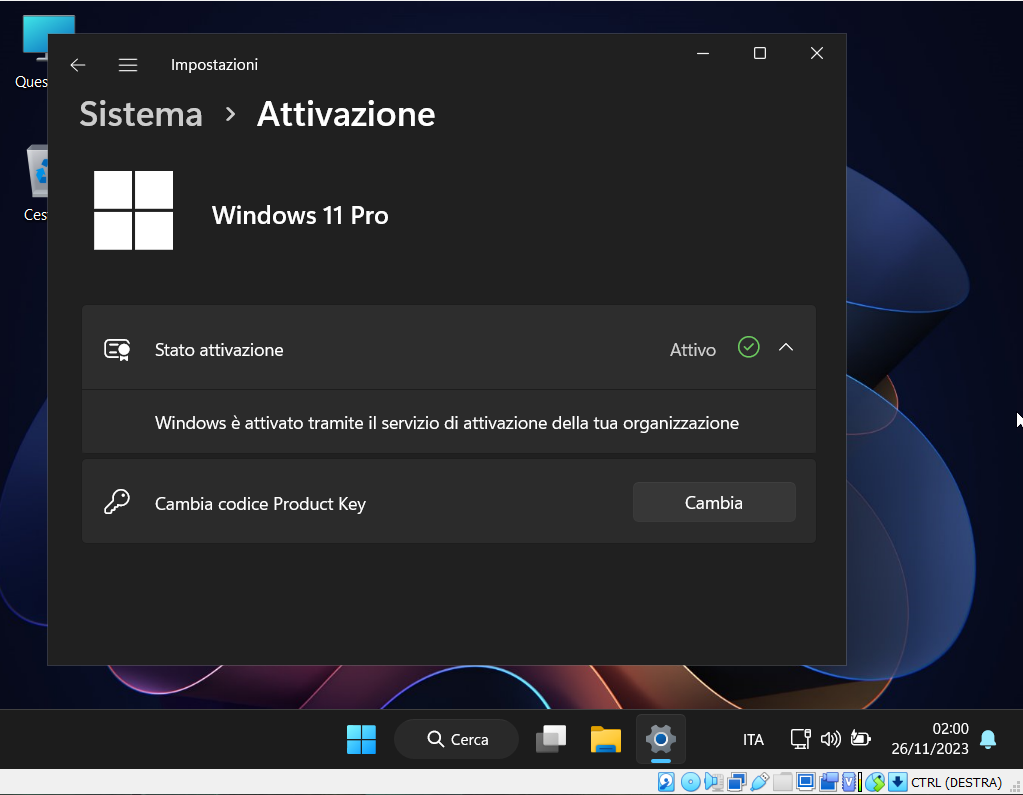This screenshot has height=795, width=1023.
Task: Click the Windows logo beside Windows 11 Pro
Action: (x=134, y=210)
